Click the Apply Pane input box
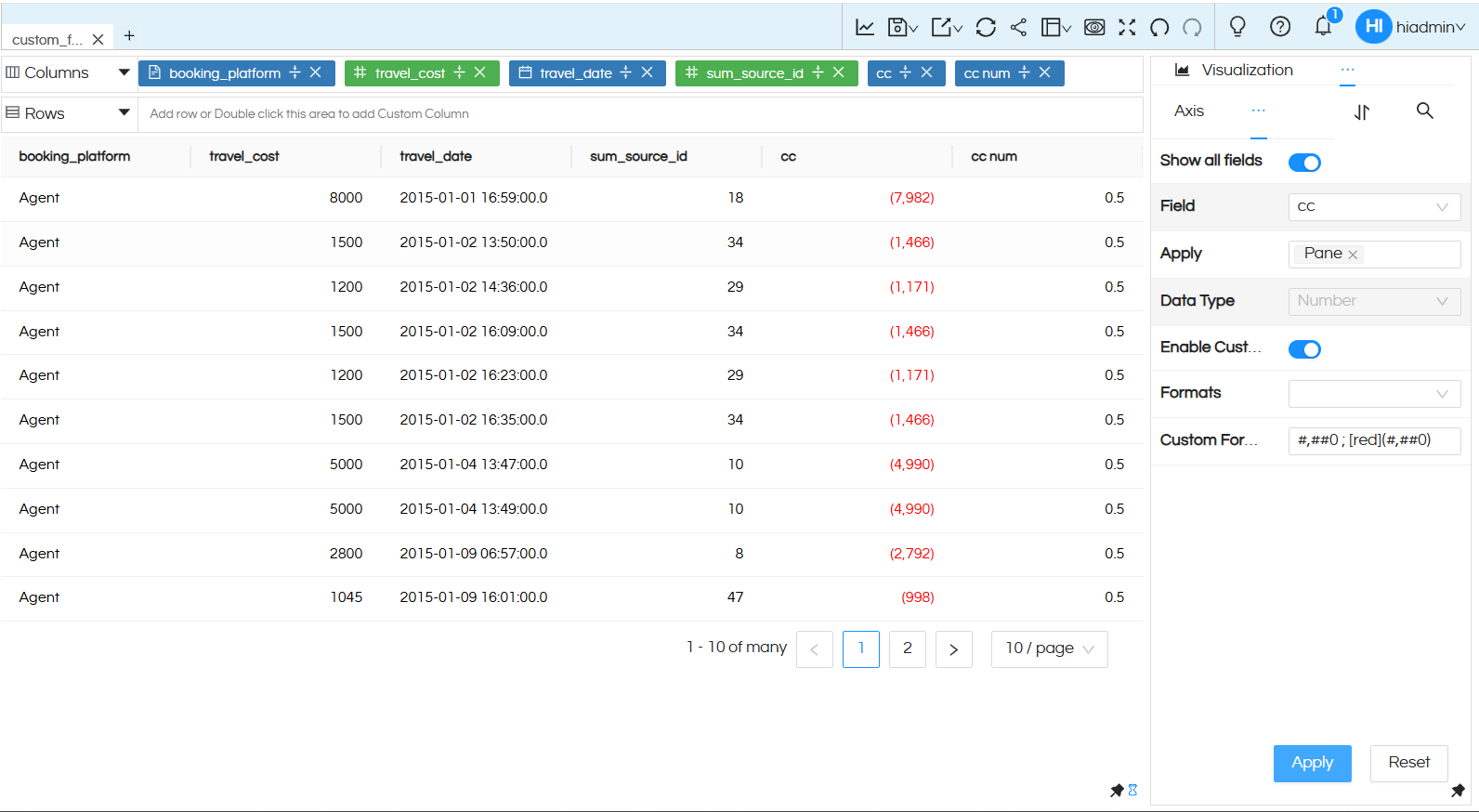Image resolution: width=1479 pixels, height=812 pixels. 1374,255
